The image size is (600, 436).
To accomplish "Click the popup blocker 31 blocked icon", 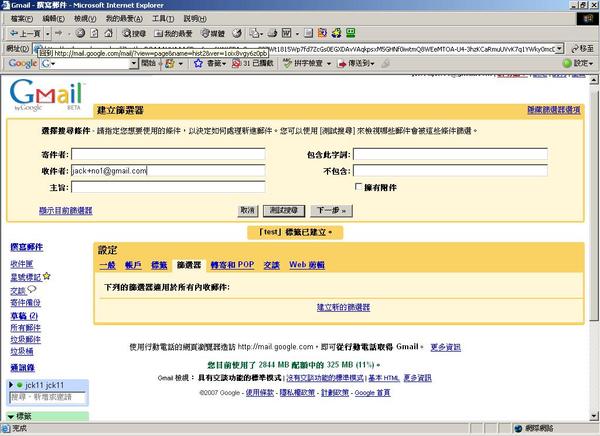I will (x=236, y=63).
